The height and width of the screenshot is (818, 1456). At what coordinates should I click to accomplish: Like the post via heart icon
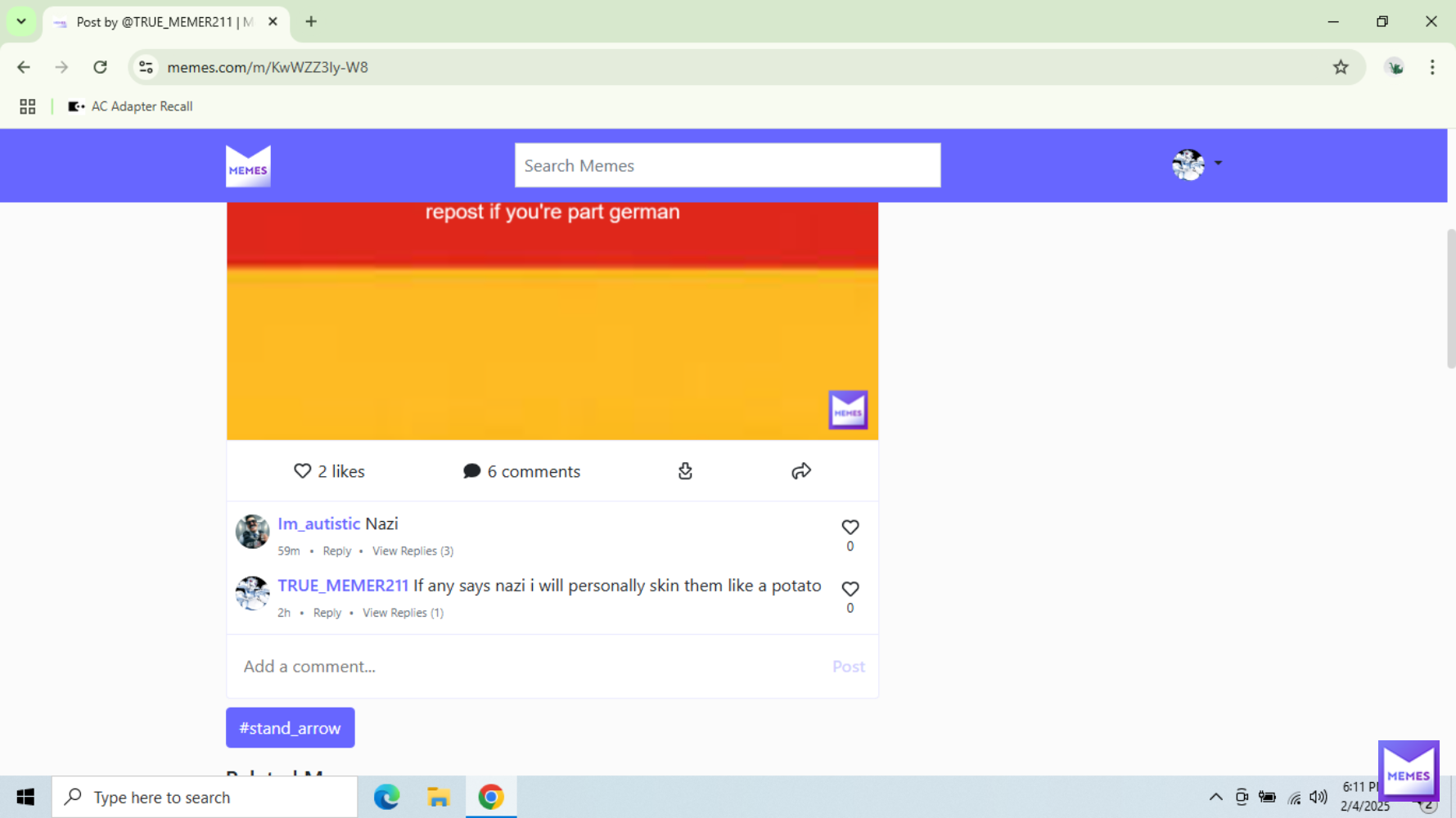click(302, 471)
